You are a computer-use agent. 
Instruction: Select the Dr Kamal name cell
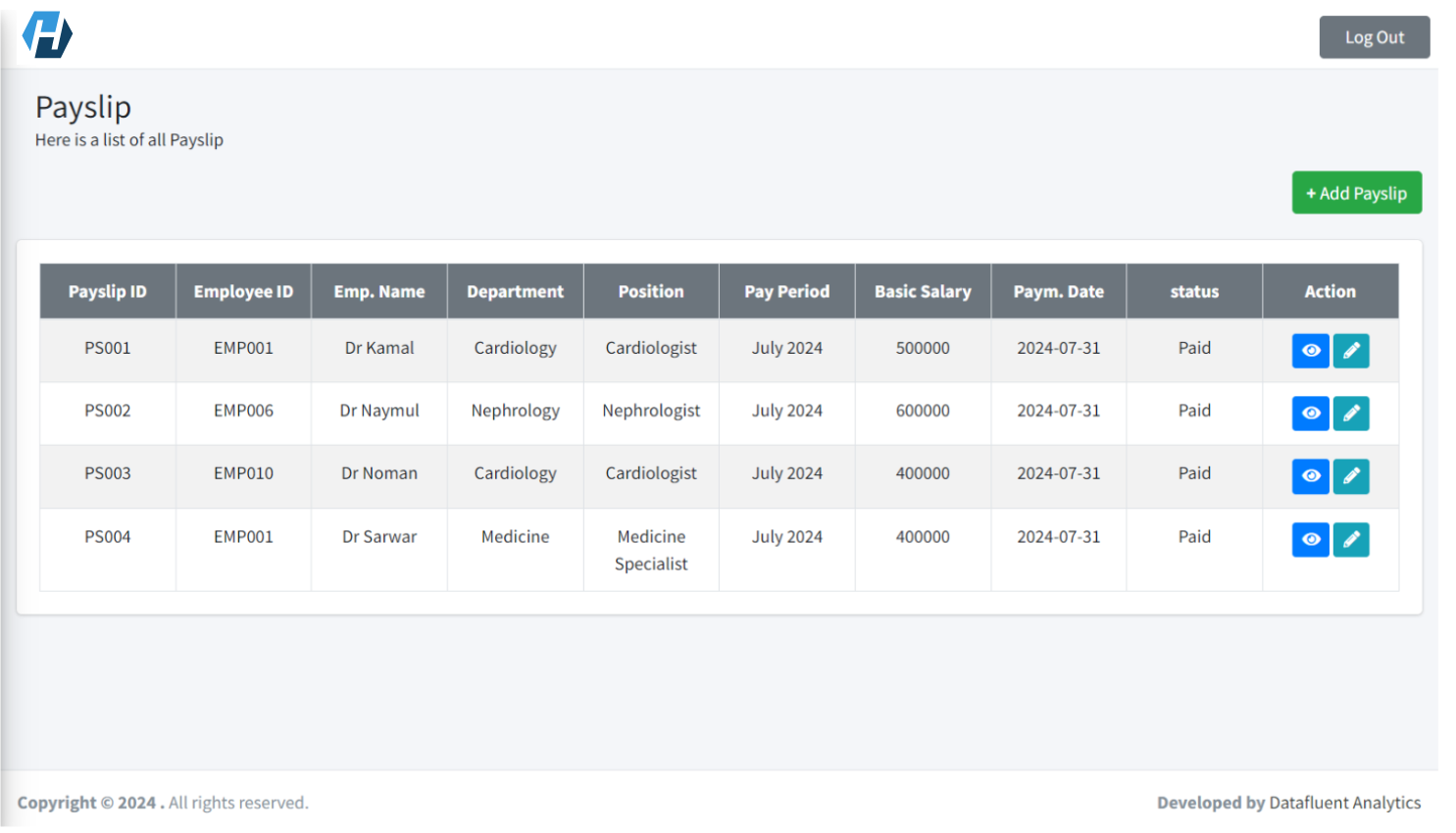click(379, 348)
